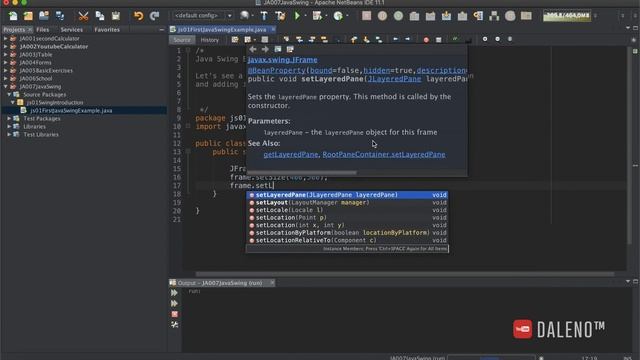Expand the JA001secondCalculator project
This screenshot has width=640, height=360.
pos(5,38)
